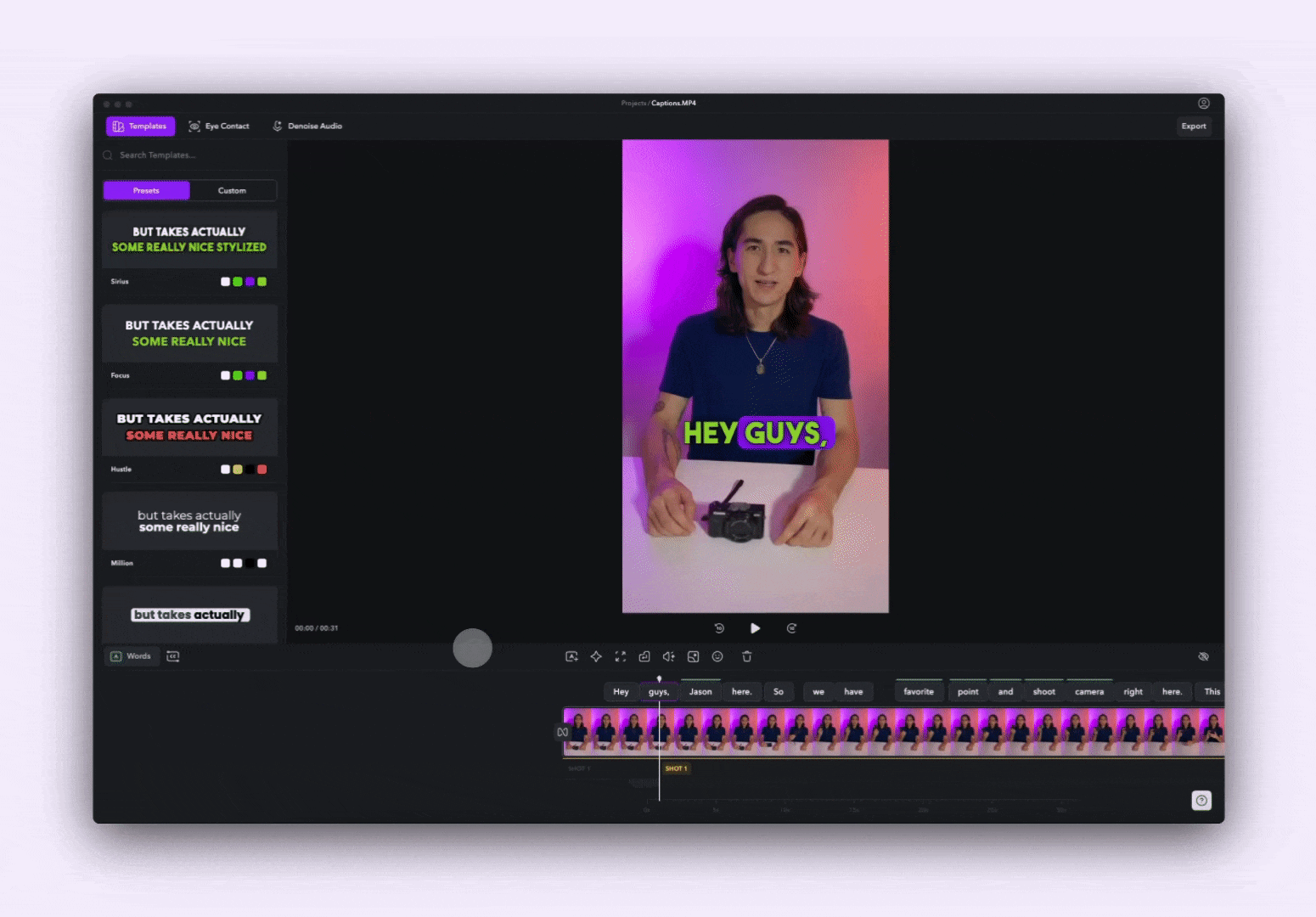Switch to Words view mode
This screenshot has height=917, width=1316.
[x=132, y=656]
